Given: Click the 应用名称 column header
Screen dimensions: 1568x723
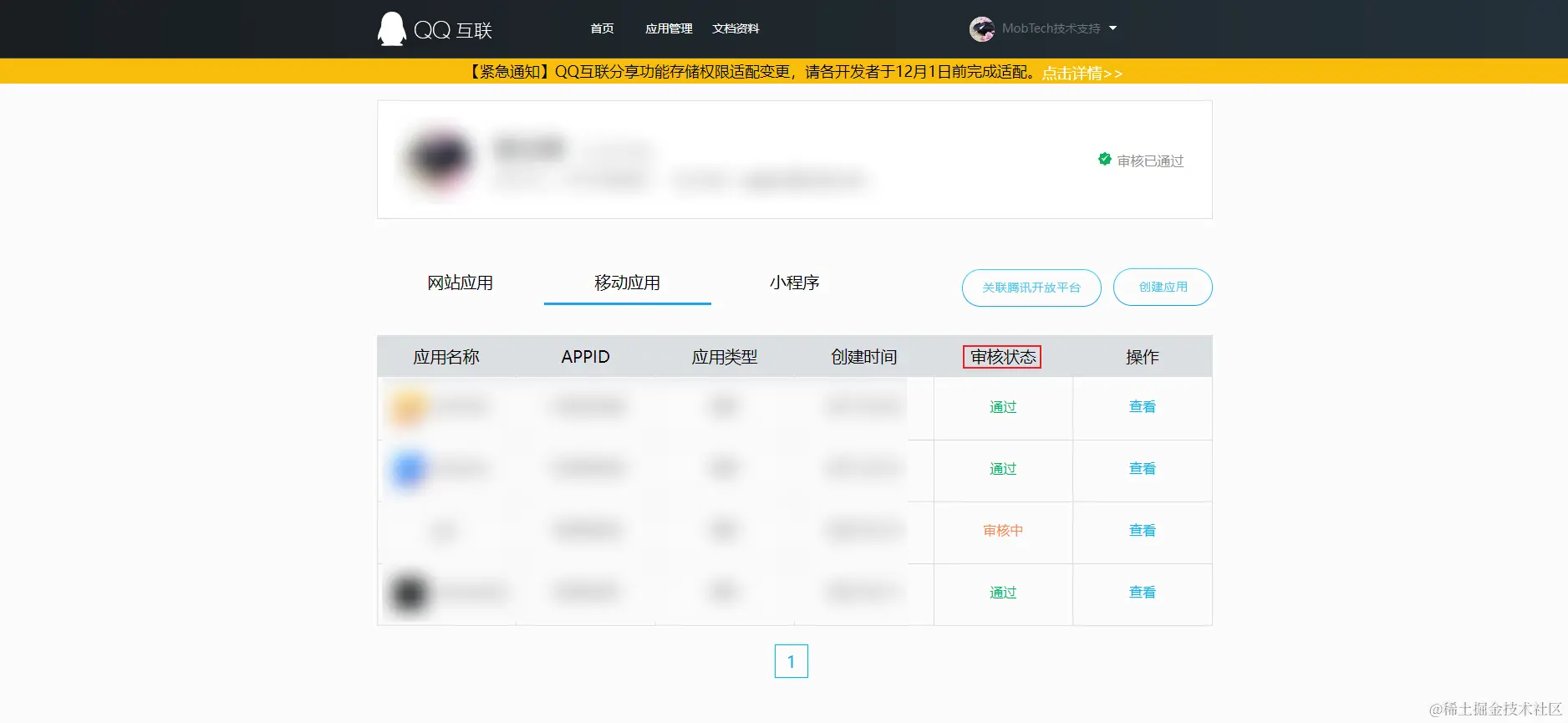Looking at the screenshot, I should coord(446,357).
